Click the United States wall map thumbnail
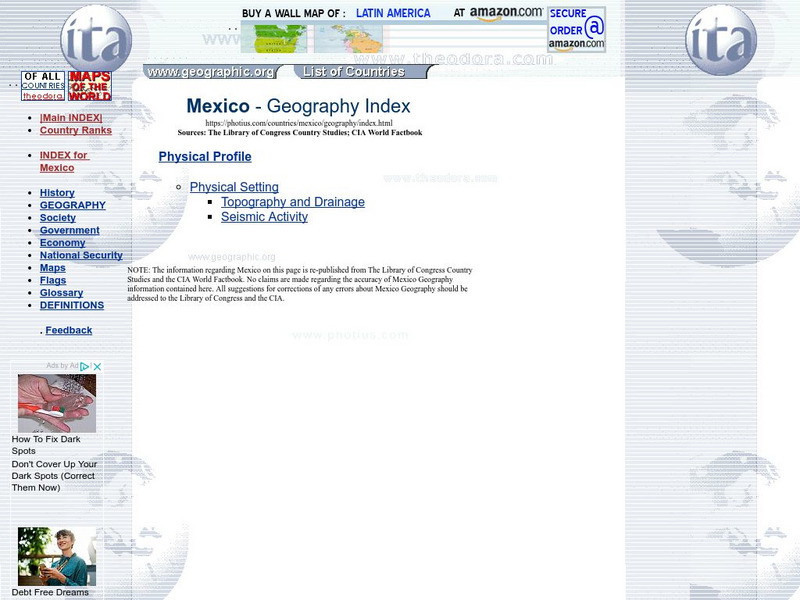The height and width of the screenshot is (600, 800). click(x=275, y=40)
